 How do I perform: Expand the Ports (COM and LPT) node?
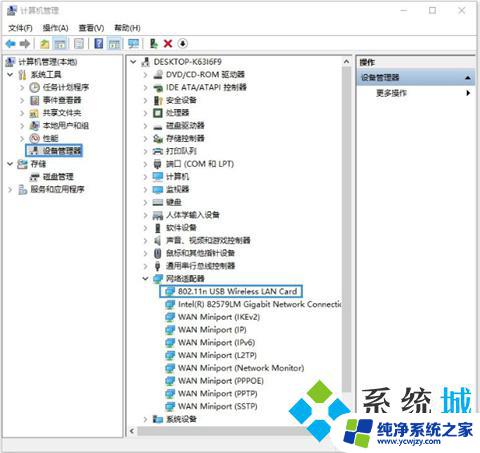[x=145, y=164]
